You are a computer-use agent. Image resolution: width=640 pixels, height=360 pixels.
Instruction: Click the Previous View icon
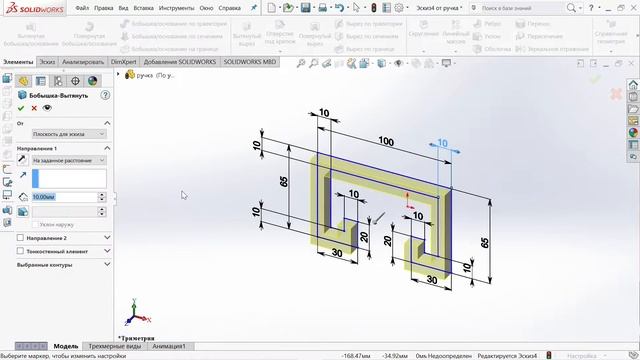326,63
